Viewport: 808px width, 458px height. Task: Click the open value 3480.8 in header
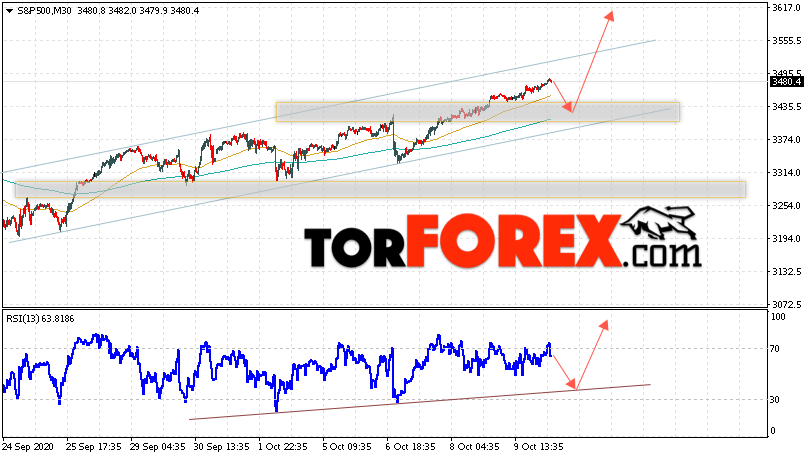click(91, 10)
